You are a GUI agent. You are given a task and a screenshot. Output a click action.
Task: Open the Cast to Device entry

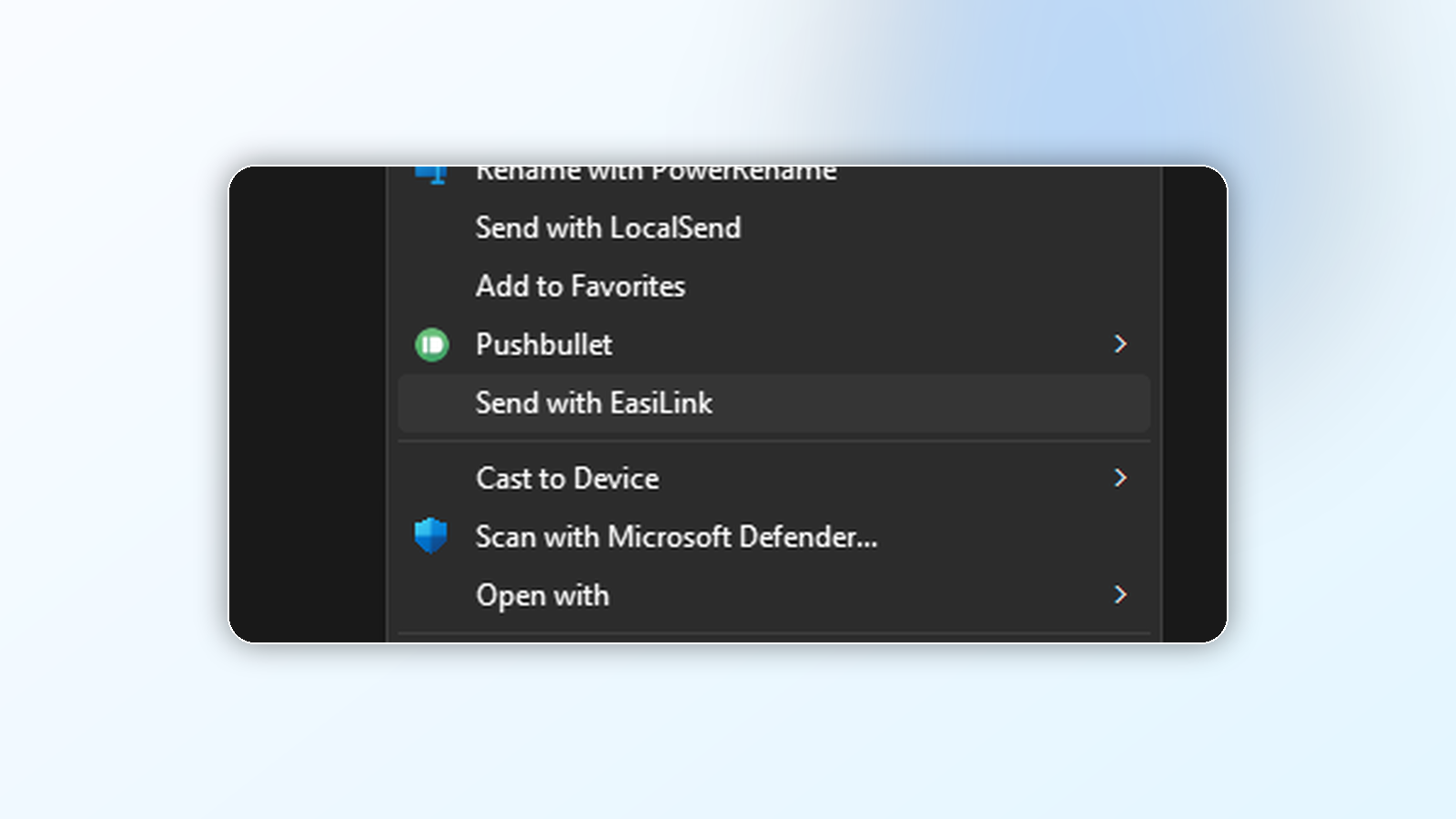(x=774, y=479)
